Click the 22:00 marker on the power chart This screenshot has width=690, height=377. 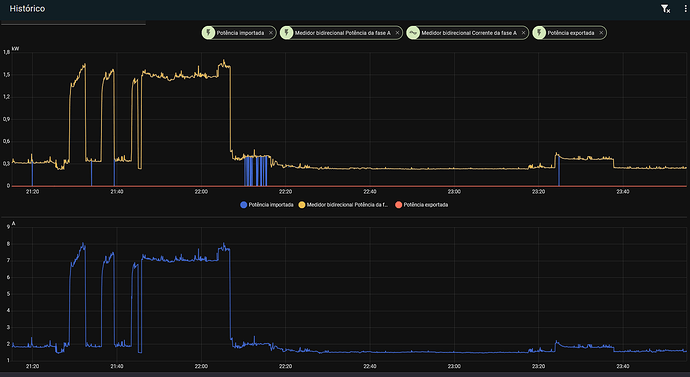click(x=201, y=192)
